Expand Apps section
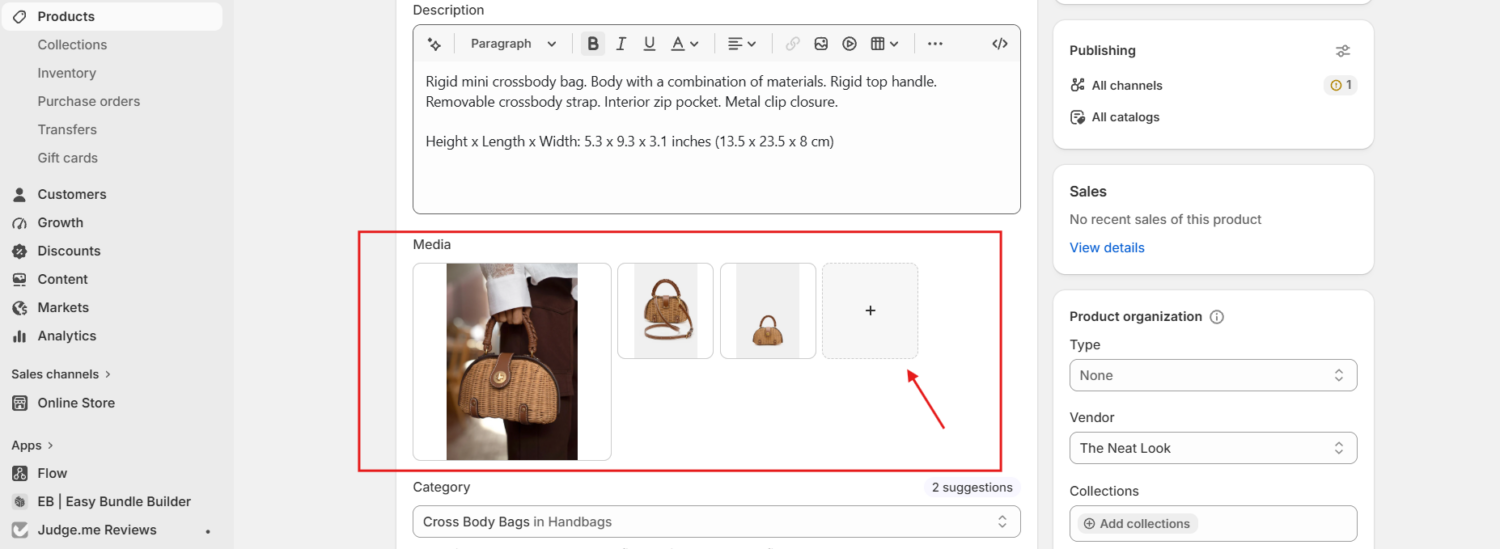This screenshot has height=549, width=1500. tap(32, 445)
